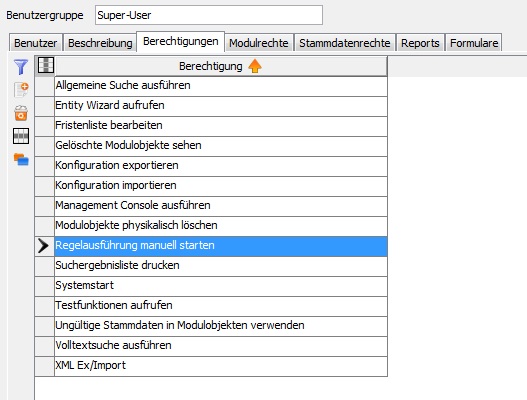This screenshot has height=400, width=527.
Task: Click the grid selector icon in table header
Action: 46,65
